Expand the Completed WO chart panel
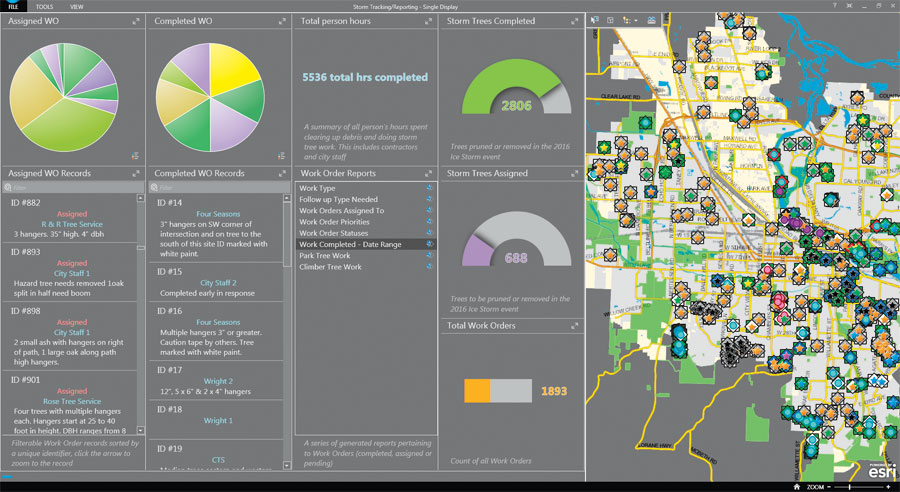The width and height of the screenshot is (900, 492). [282, 20]
